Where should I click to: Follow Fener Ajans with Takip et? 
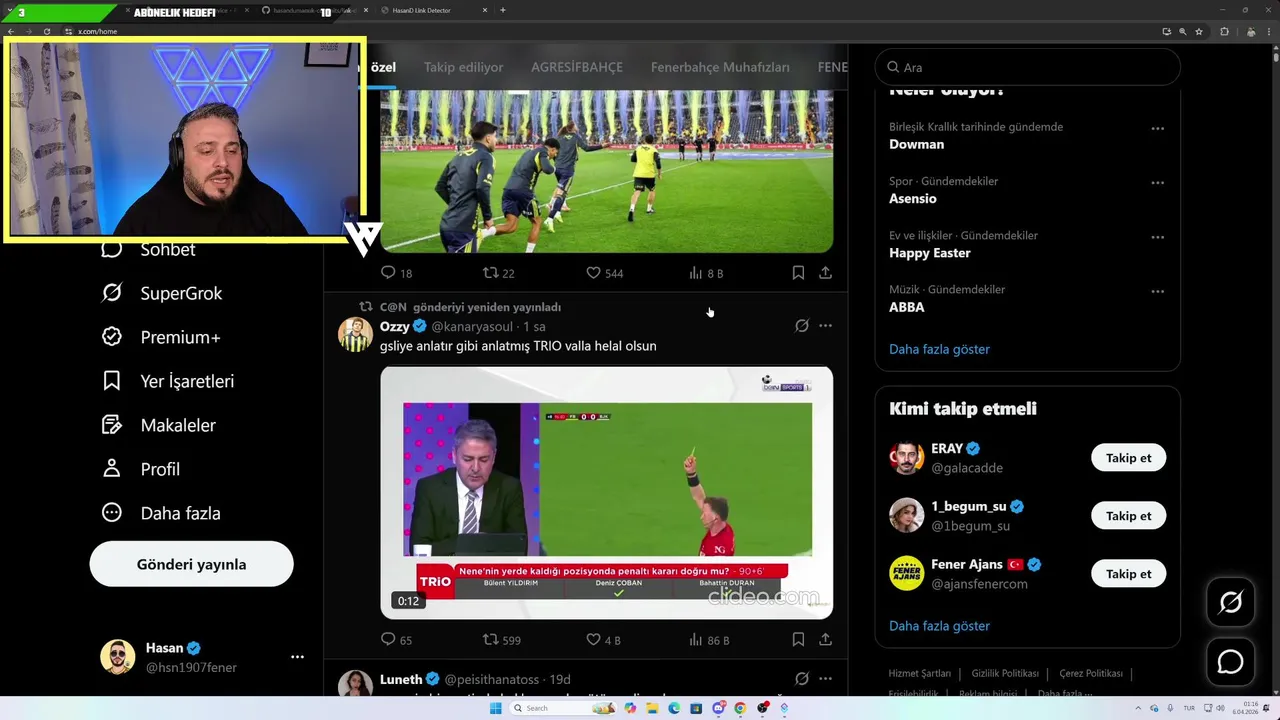click(1128, 574)
